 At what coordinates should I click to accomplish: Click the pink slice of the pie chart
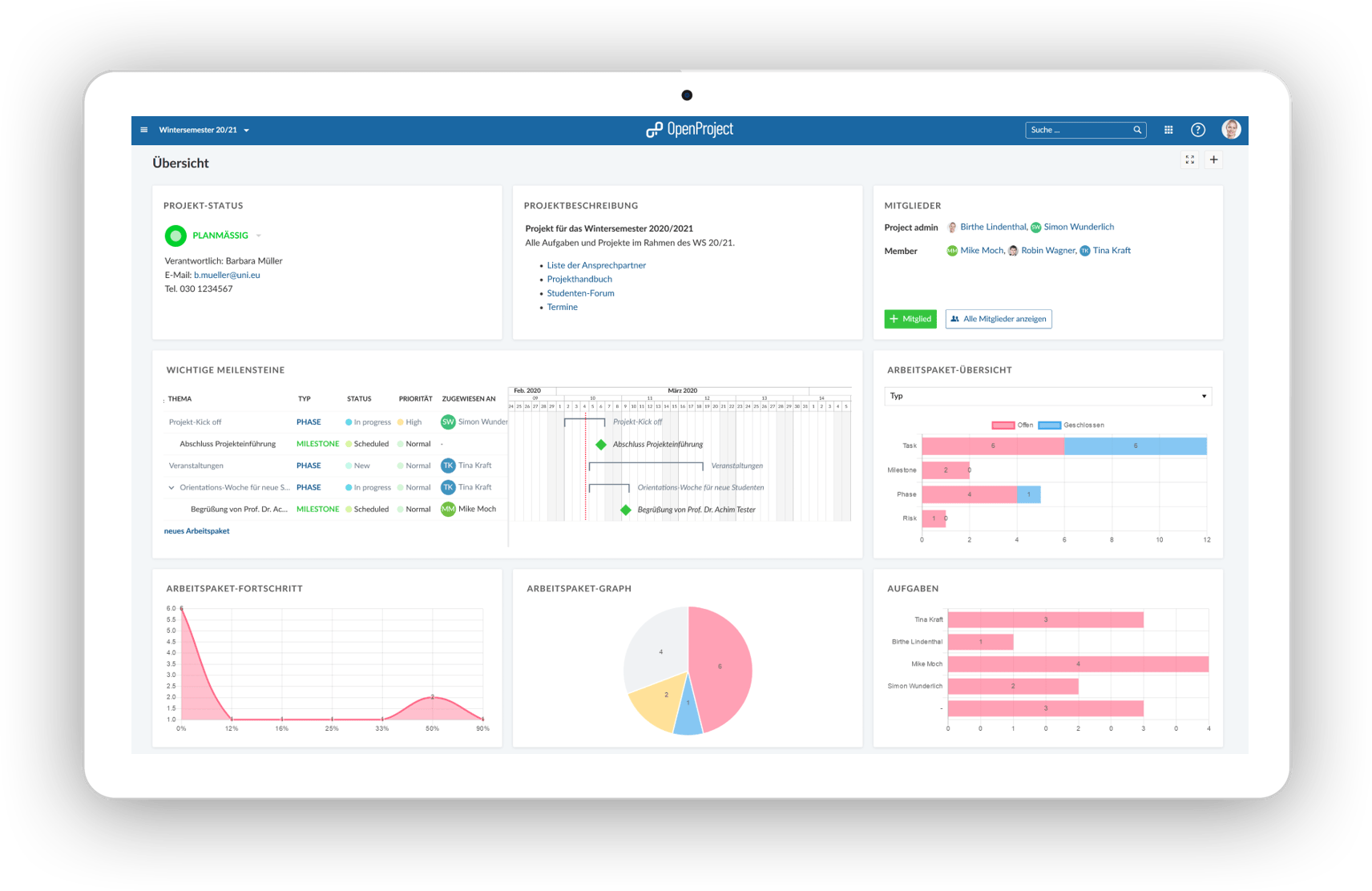(721, 665)
